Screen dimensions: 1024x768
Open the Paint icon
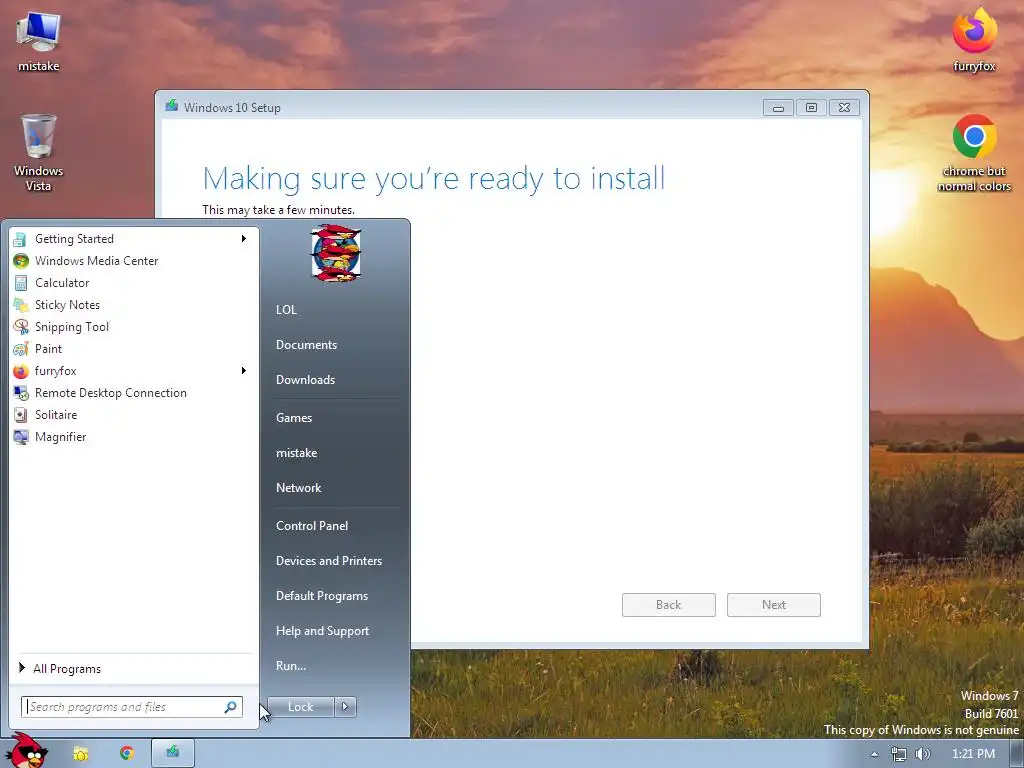coord(20,349)
